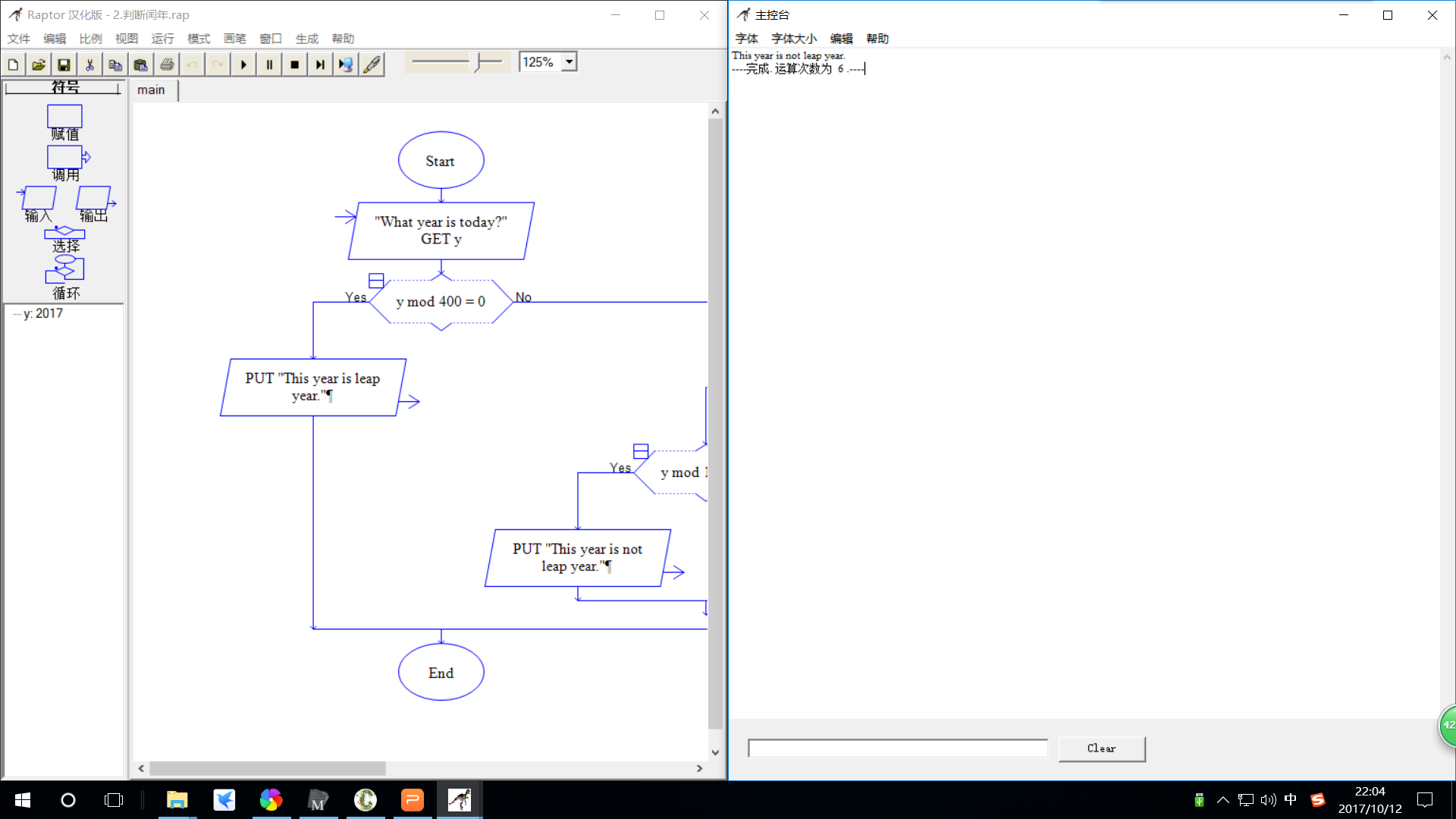Click the vertical scrollbar down arrow

tap(715, 752)
